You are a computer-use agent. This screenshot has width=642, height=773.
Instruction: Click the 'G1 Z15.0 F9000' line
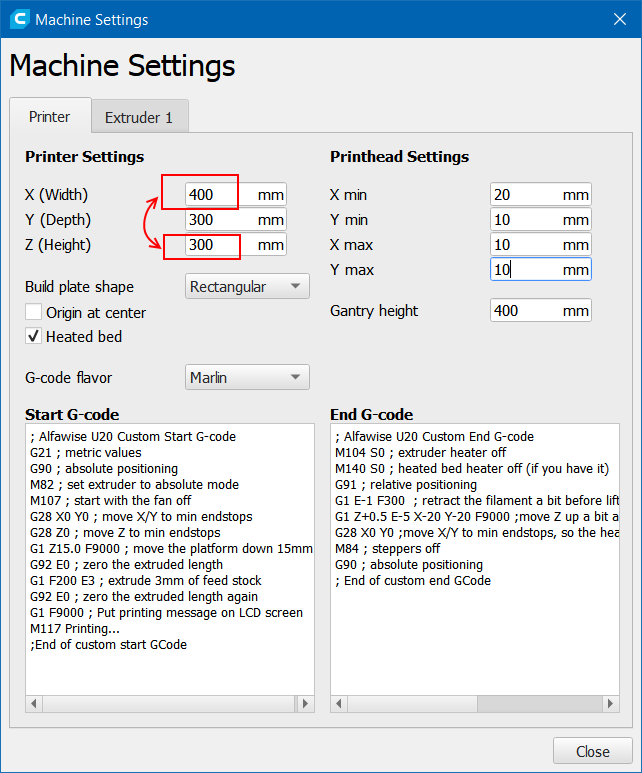click(172, 549)
